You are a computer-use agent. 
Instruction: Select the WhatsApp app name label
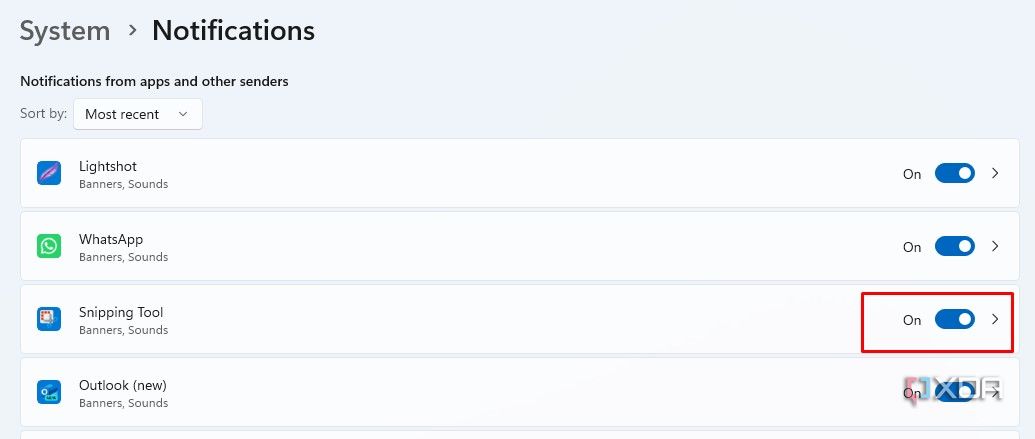point(111,239)
